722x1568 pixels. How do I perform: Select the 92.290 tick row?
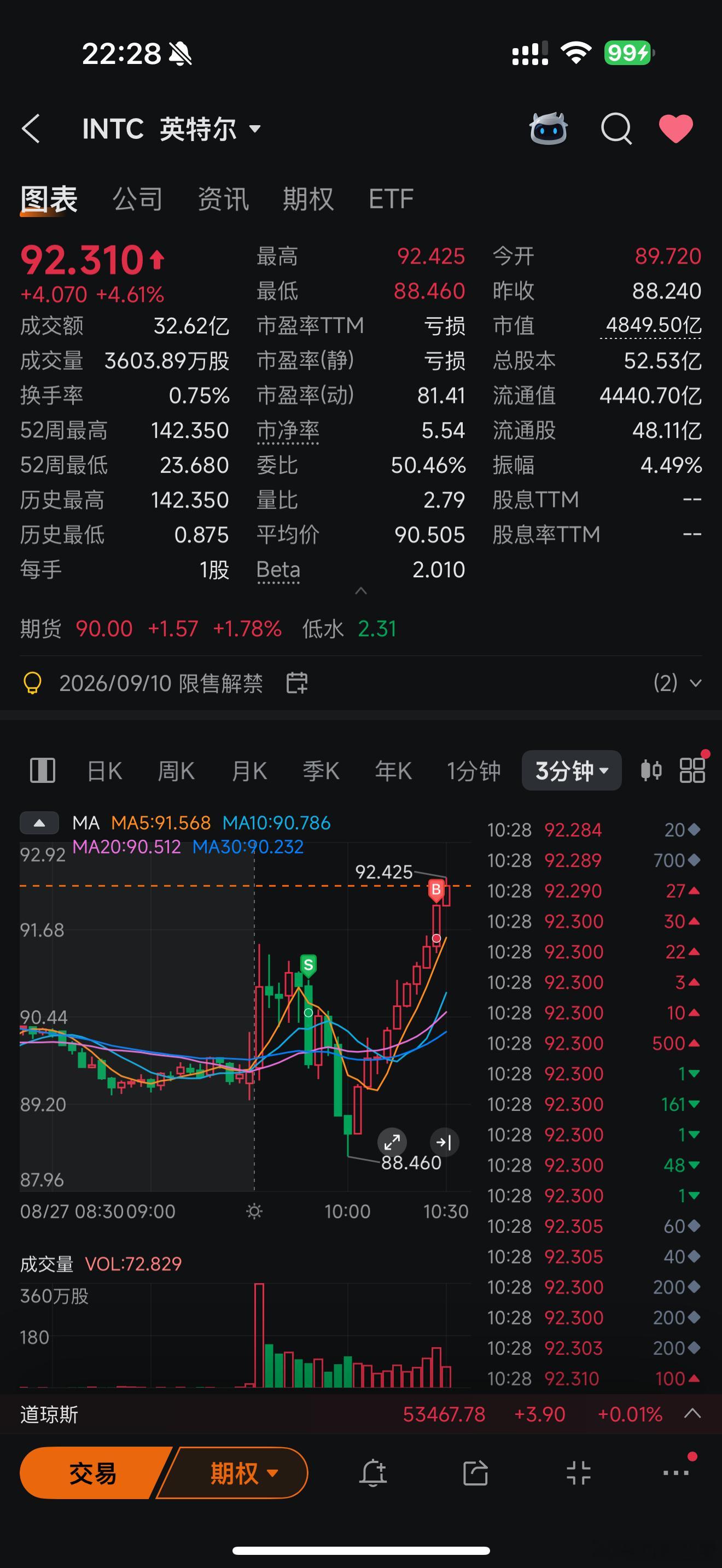tap(594, 891)
